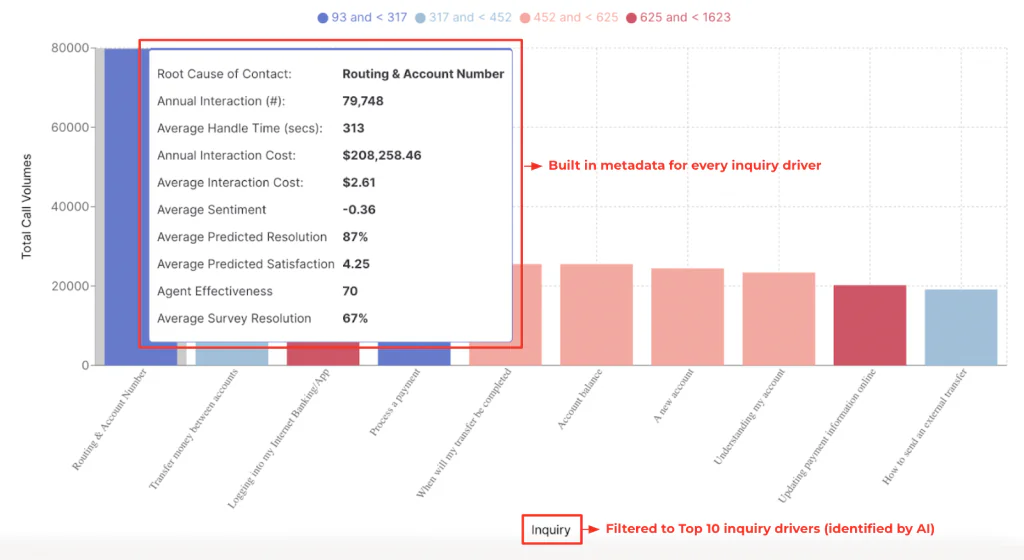Viewport: 1024px width, 560px height.
Task: Select the Understanding my account bar
Action: pos(778,319)
